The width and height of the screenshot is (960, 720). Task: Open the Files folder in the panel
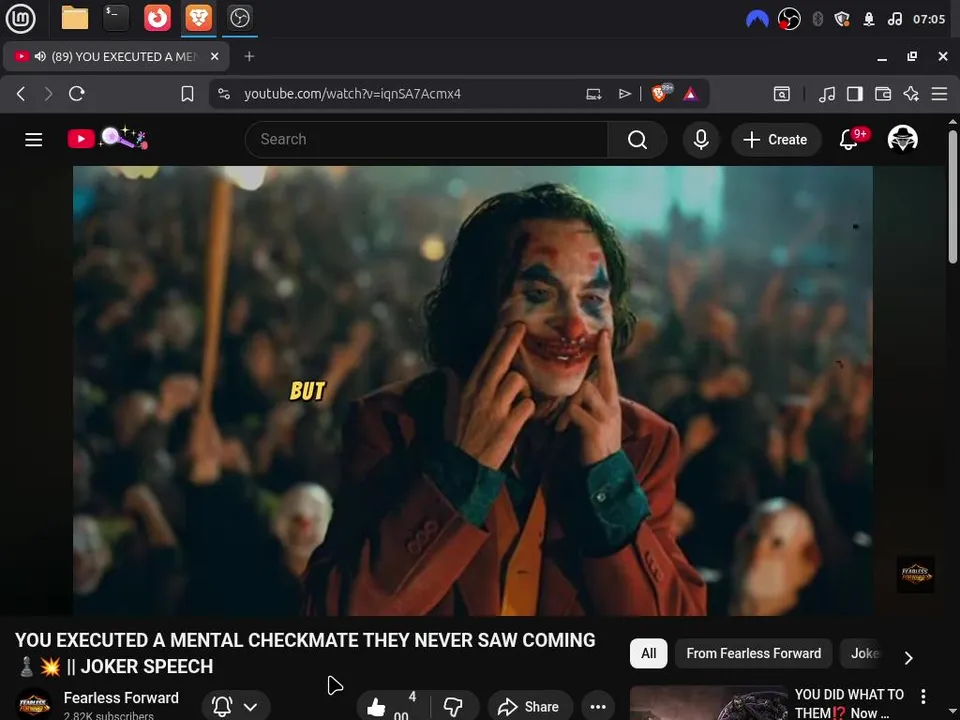[x=75, y=18]
